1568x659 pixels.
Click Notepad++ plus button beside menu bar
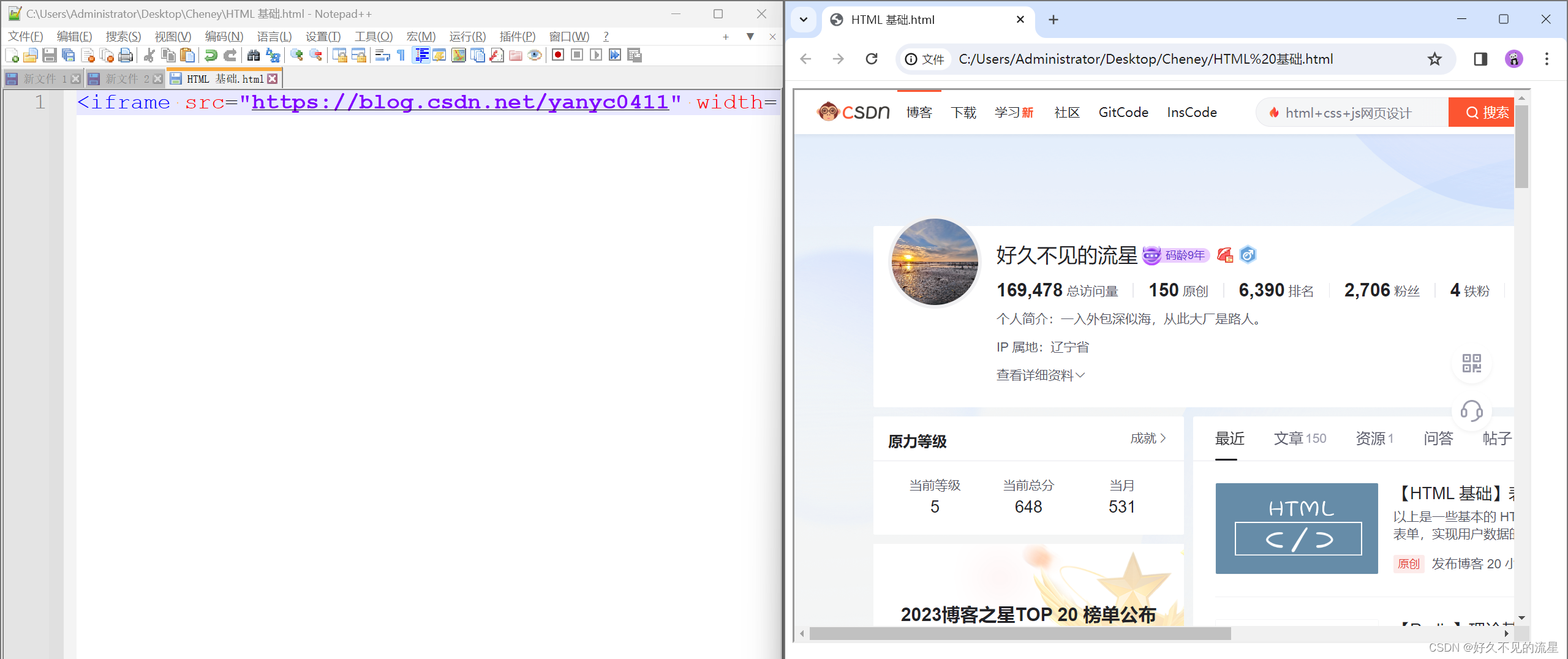[x=726, y=37]
